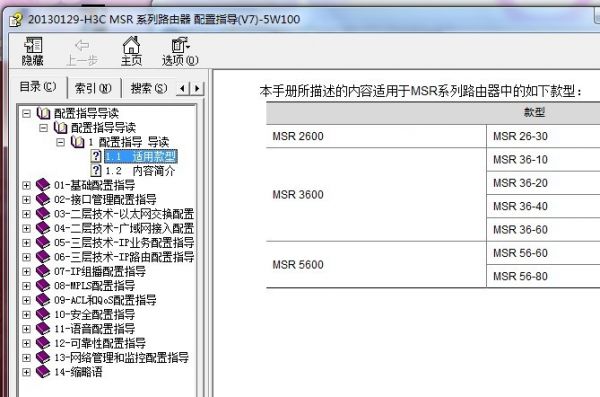Click the open book icon of top 配置指导导读
This screenshot has height=397, width=600.
click(43, 113)
